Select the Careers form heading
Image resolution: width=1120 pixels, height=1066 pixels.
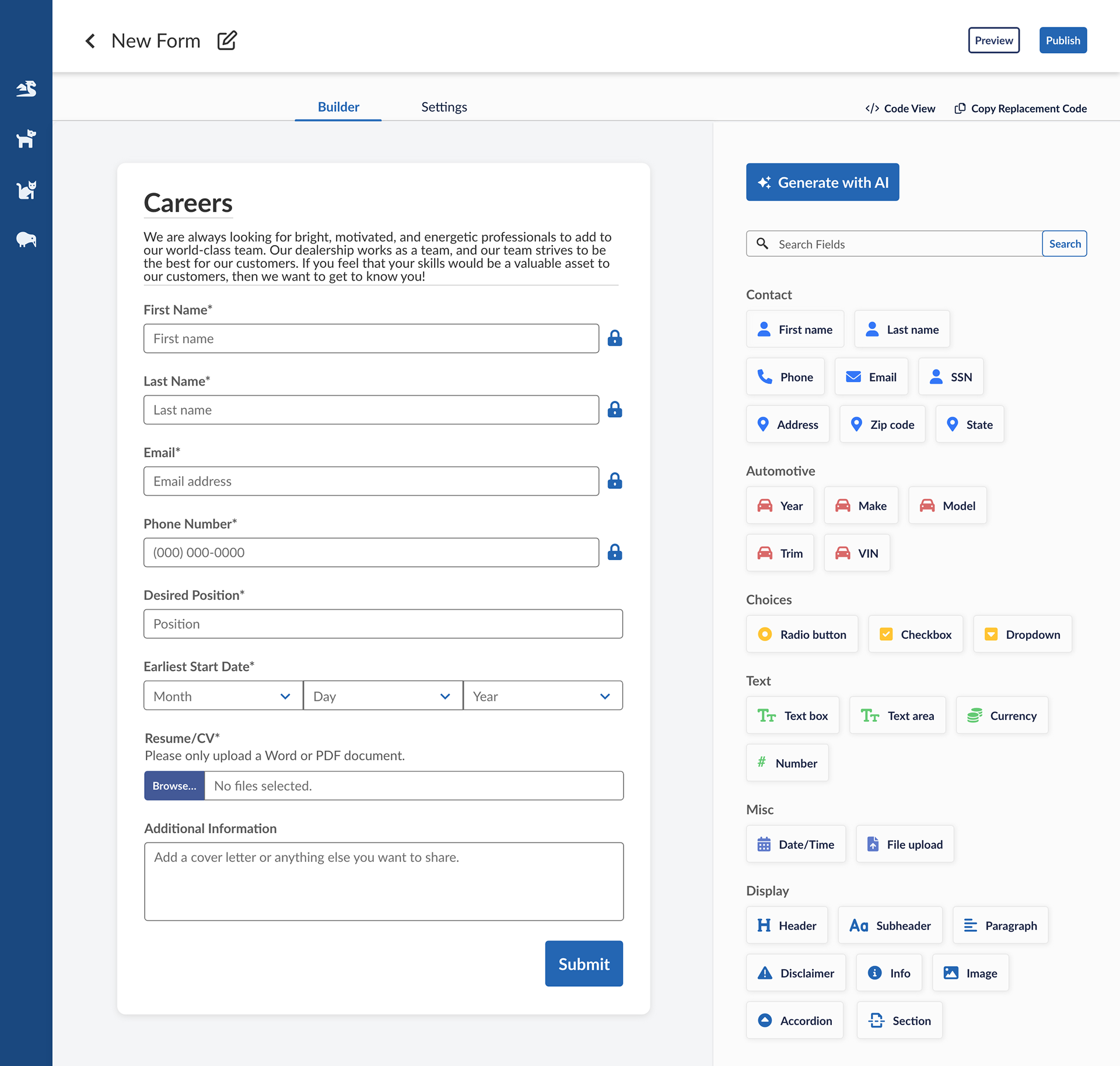click(x=188, y=203)
